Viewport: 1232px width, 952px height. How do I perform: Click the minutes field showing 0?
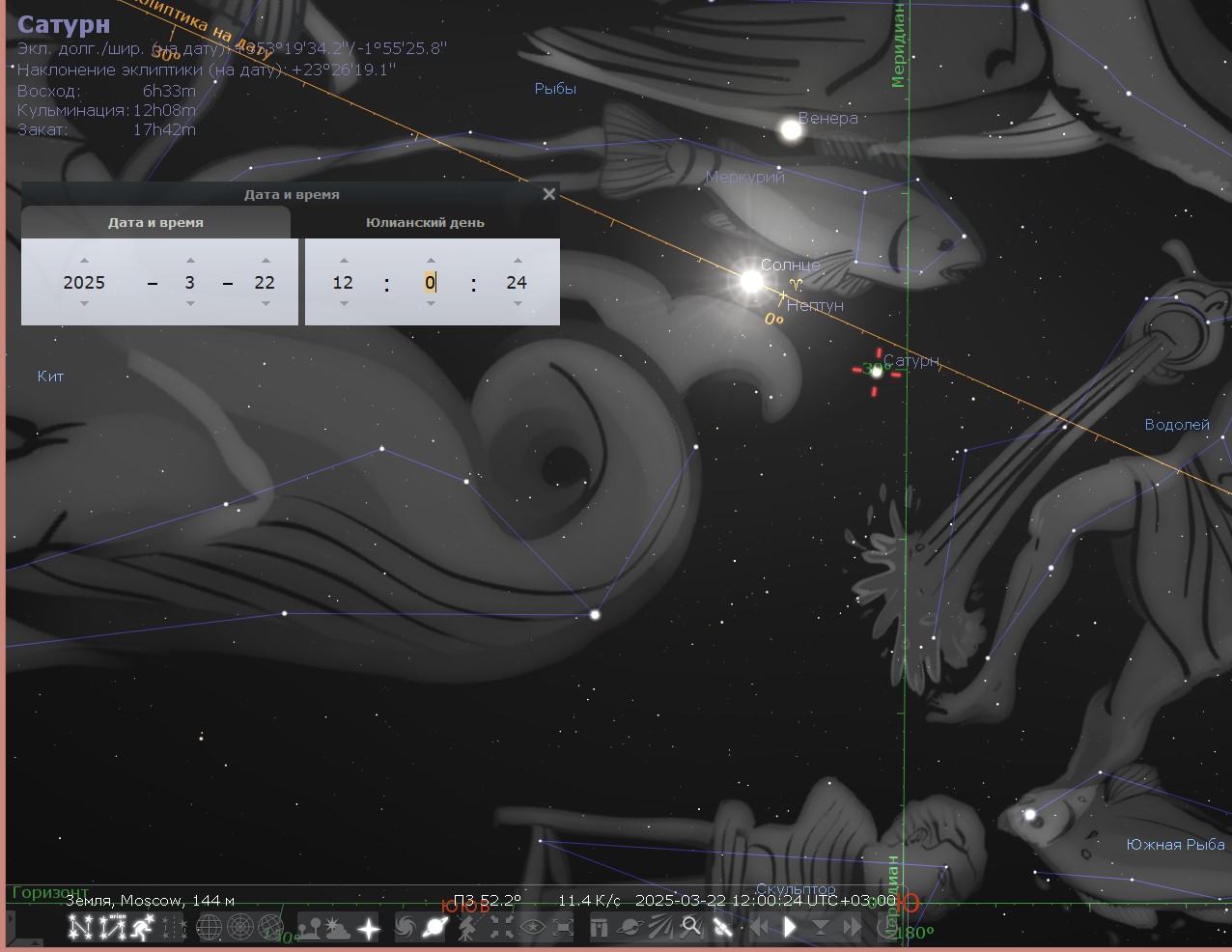click(x=431, y=282)
